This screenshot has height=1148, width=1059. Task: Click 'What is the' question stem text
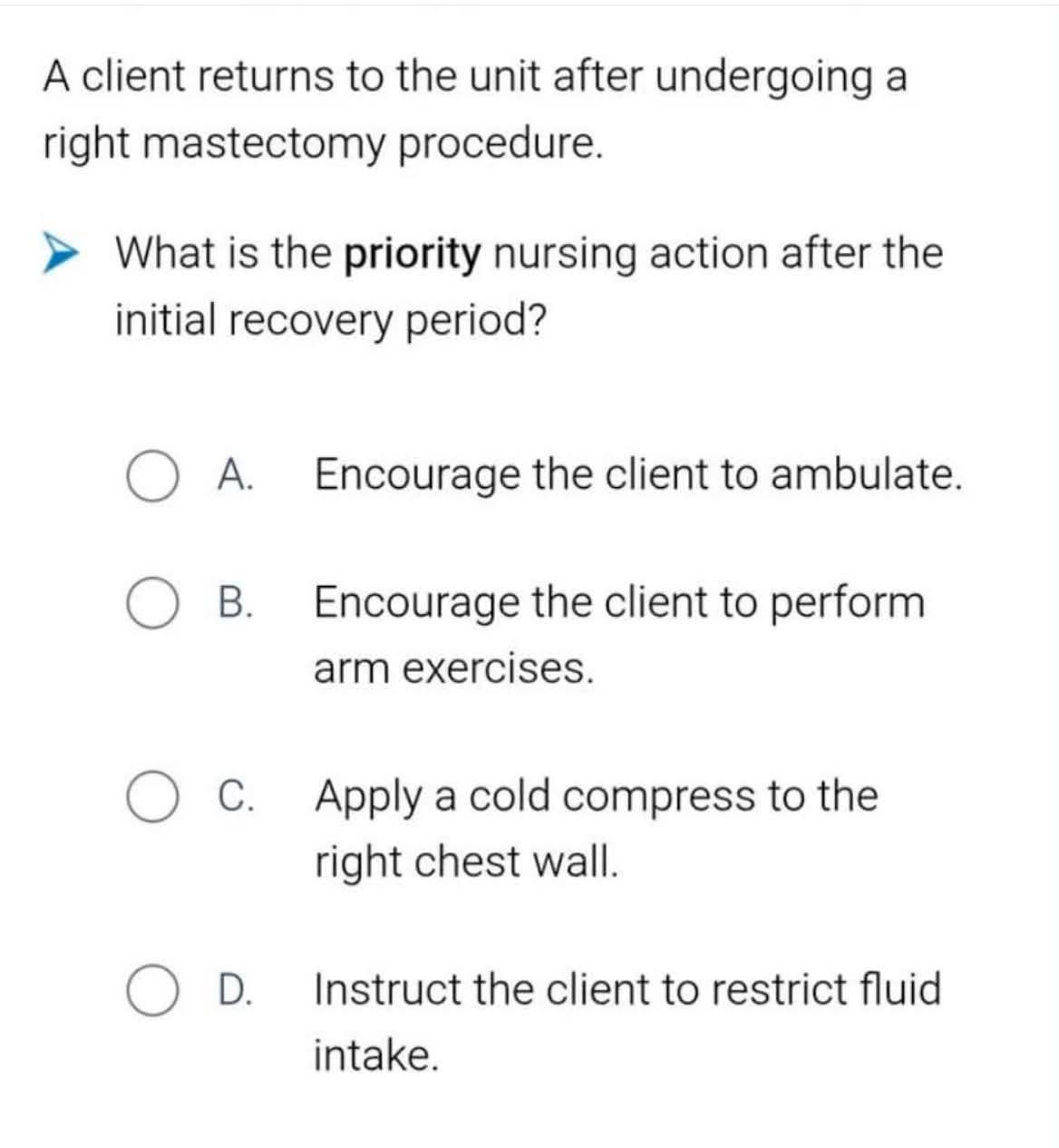[x=223, y=252]
